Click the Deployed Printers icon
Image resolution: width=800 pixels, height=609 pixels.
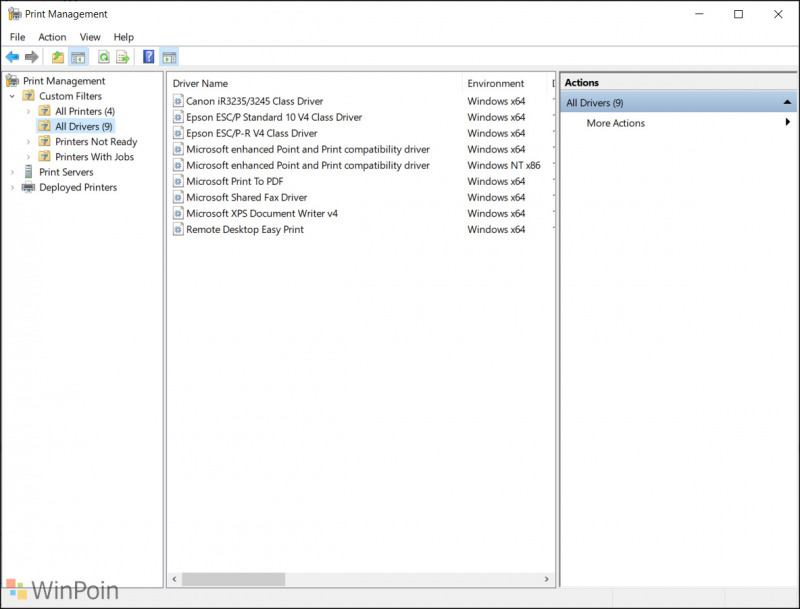[29, 187]
